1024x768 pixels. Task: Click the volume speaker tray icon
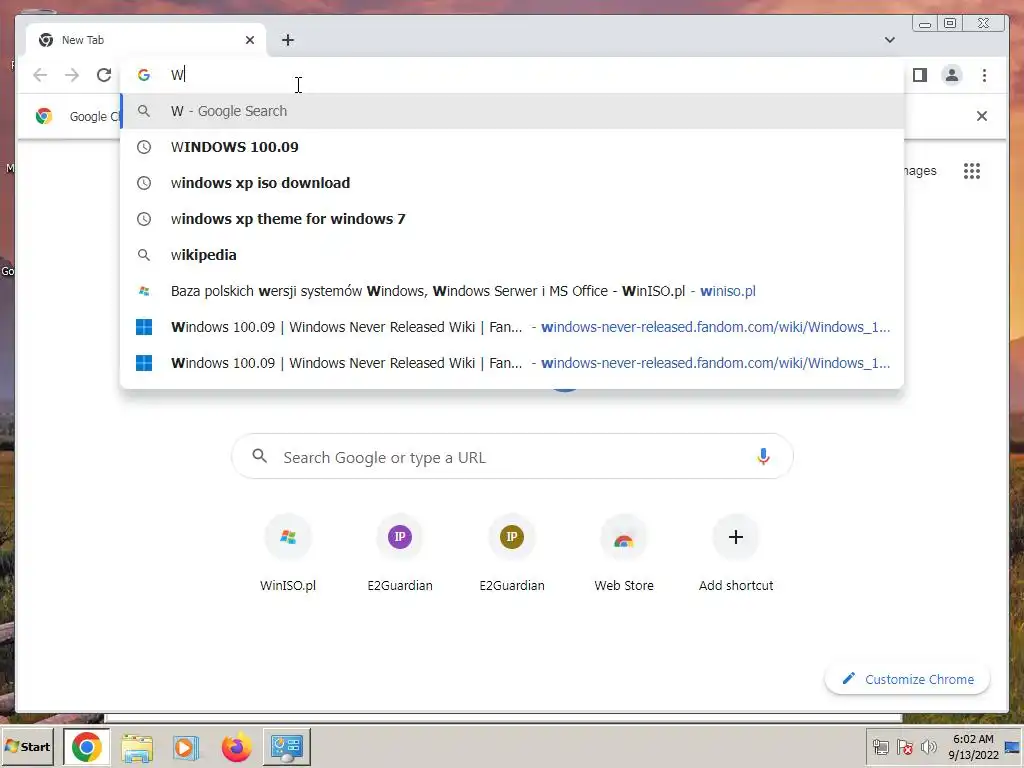pos(928,747)
